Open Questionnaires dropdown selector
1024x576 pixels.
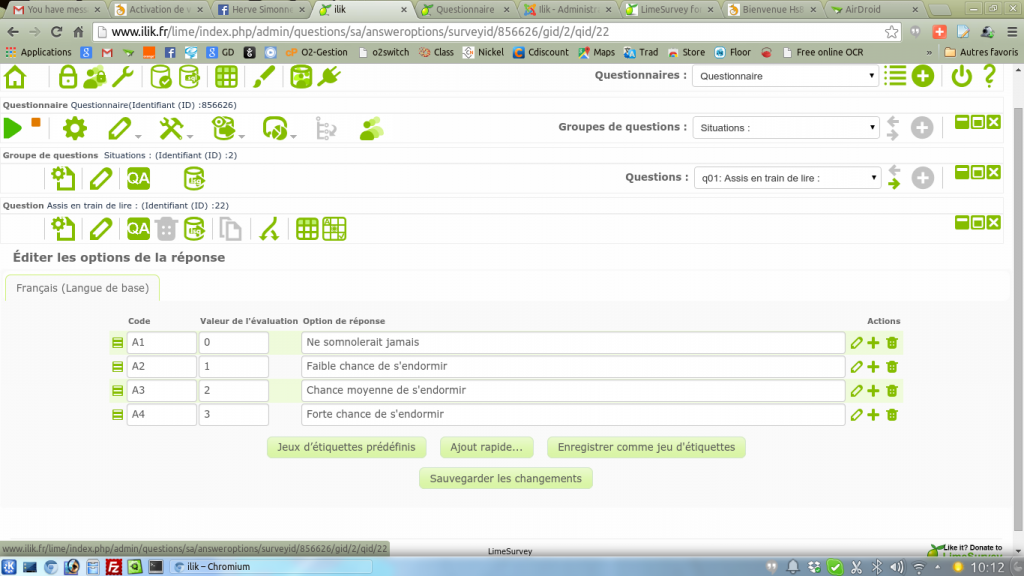click(786, 76)
